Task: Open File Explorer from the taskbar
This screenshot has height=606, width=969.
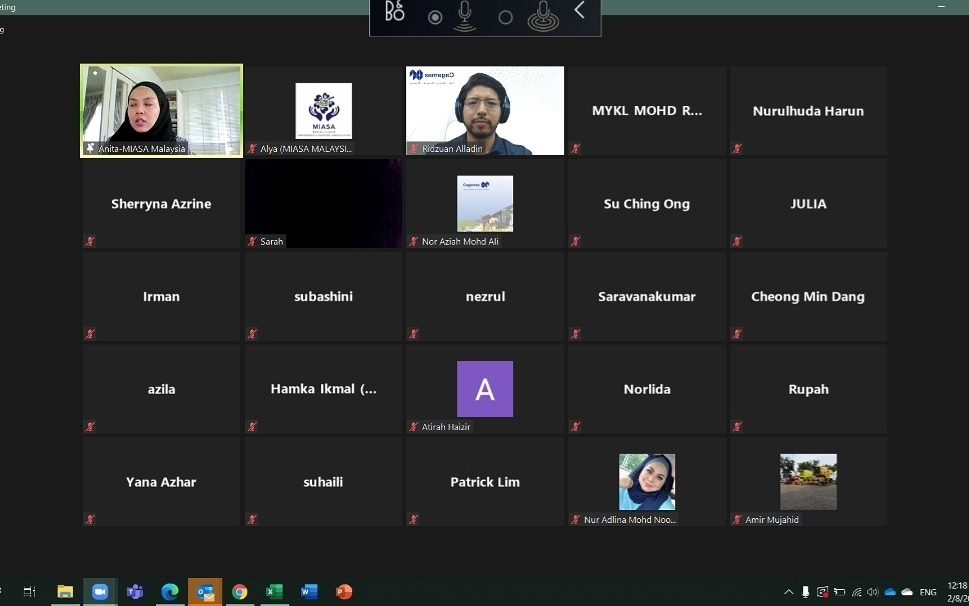Action: click(x=65, y=591)
